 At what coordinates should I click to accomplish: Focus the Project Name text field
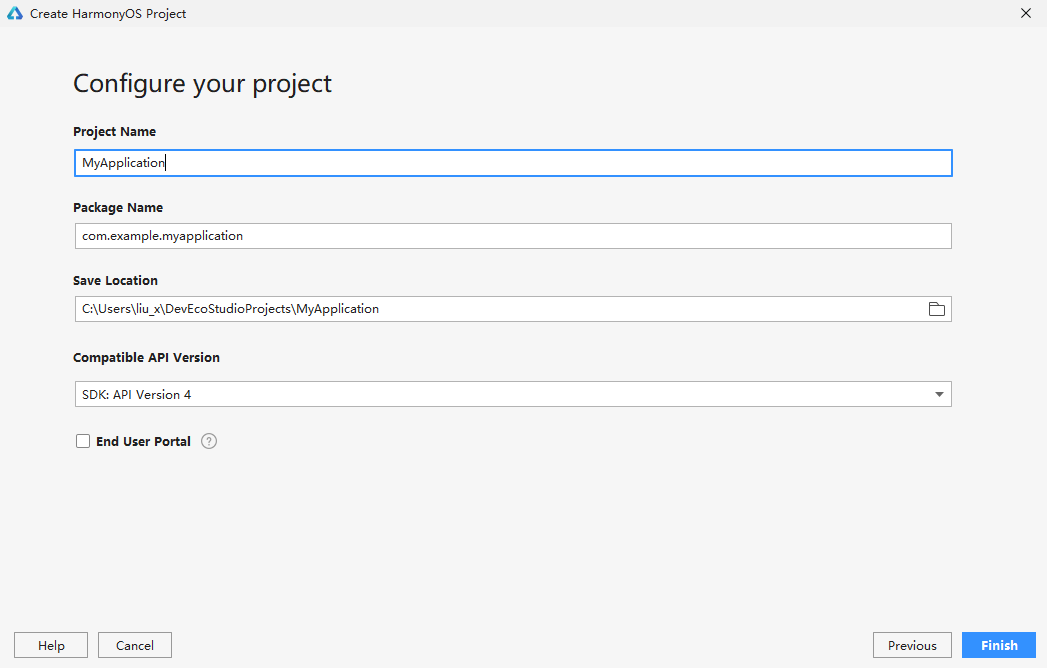(512, 163)
